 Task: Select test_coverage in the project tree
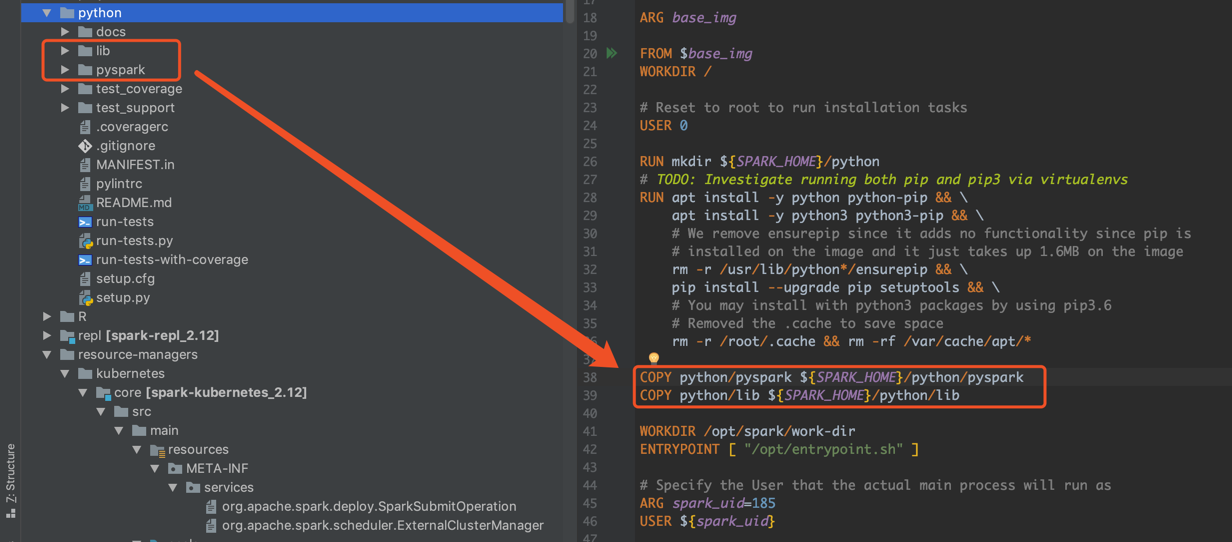pos(139,89)
